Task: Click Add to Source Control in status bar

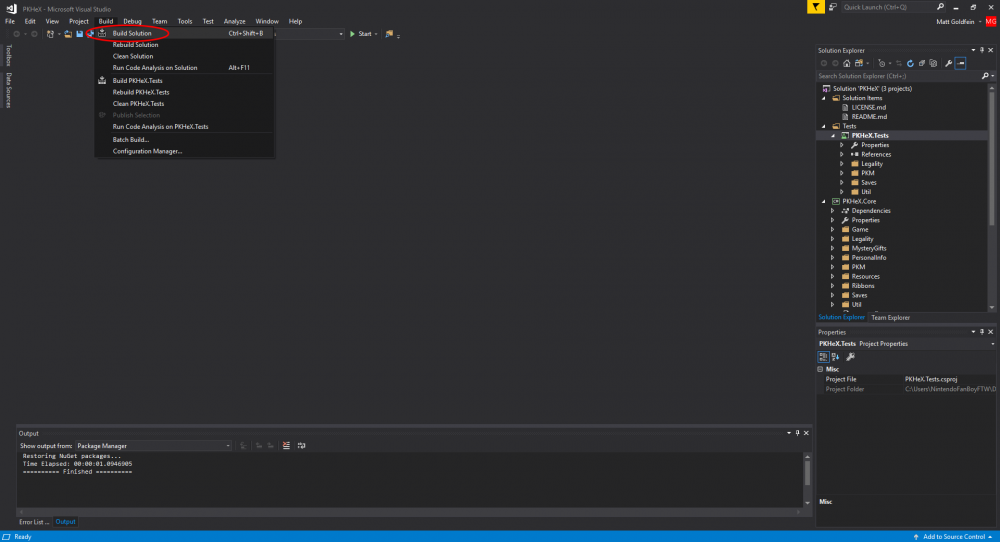Action: tap(956, 537)
